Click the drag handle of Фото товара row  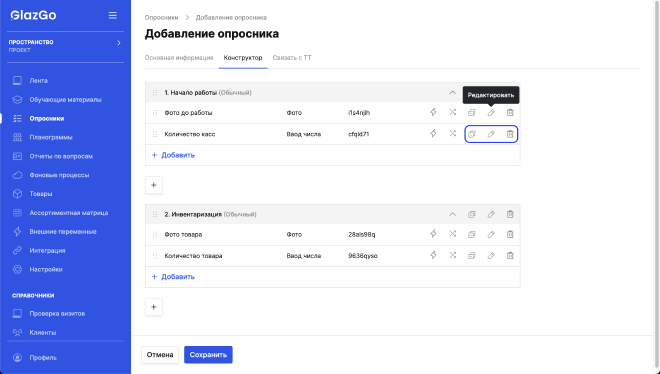tap(155, 234)
